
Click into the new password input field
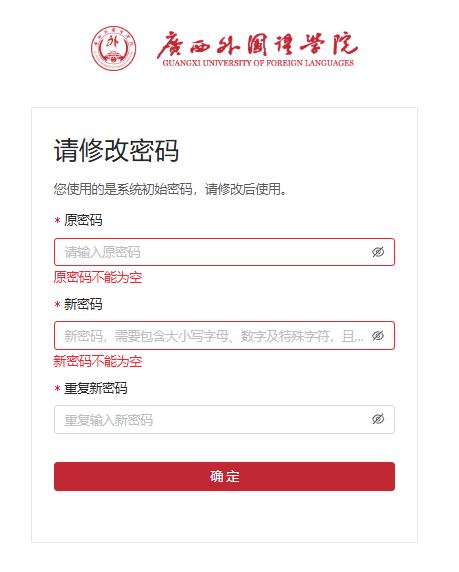click(224, 336)
